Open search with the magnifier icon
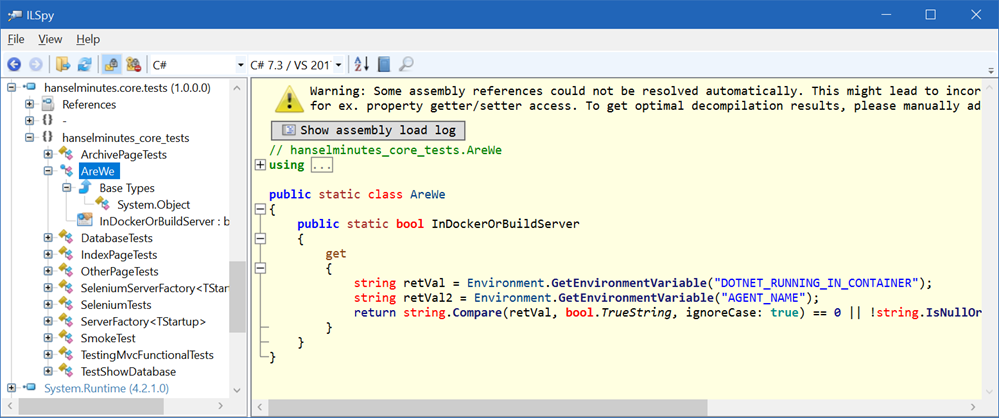999x418 pixels. [406, 64]
